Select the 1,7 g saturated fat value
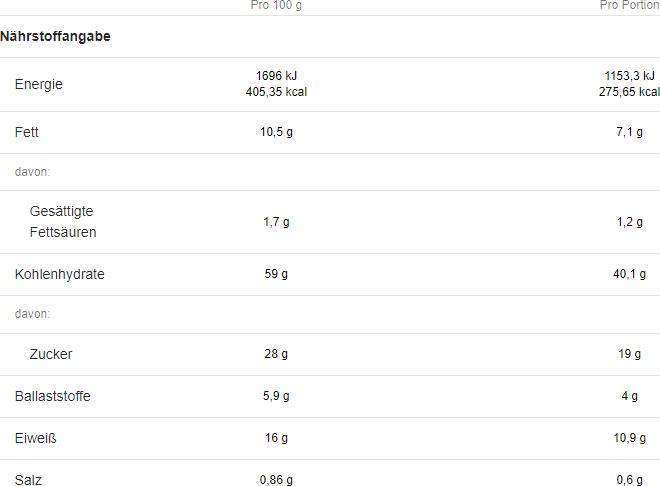The height and width of the screenshot is (486, 660). tap(277, 222)
